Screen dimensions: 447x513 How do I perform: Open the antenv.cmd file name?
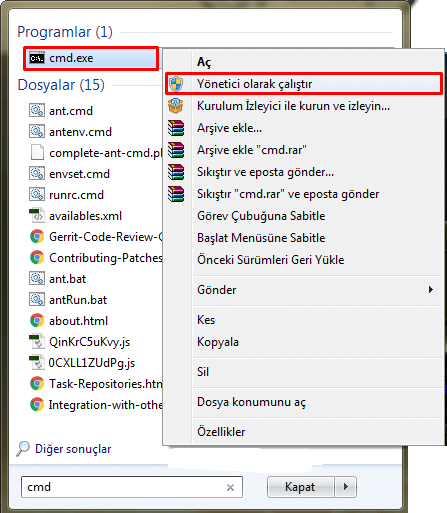click(x=80, y=132)
